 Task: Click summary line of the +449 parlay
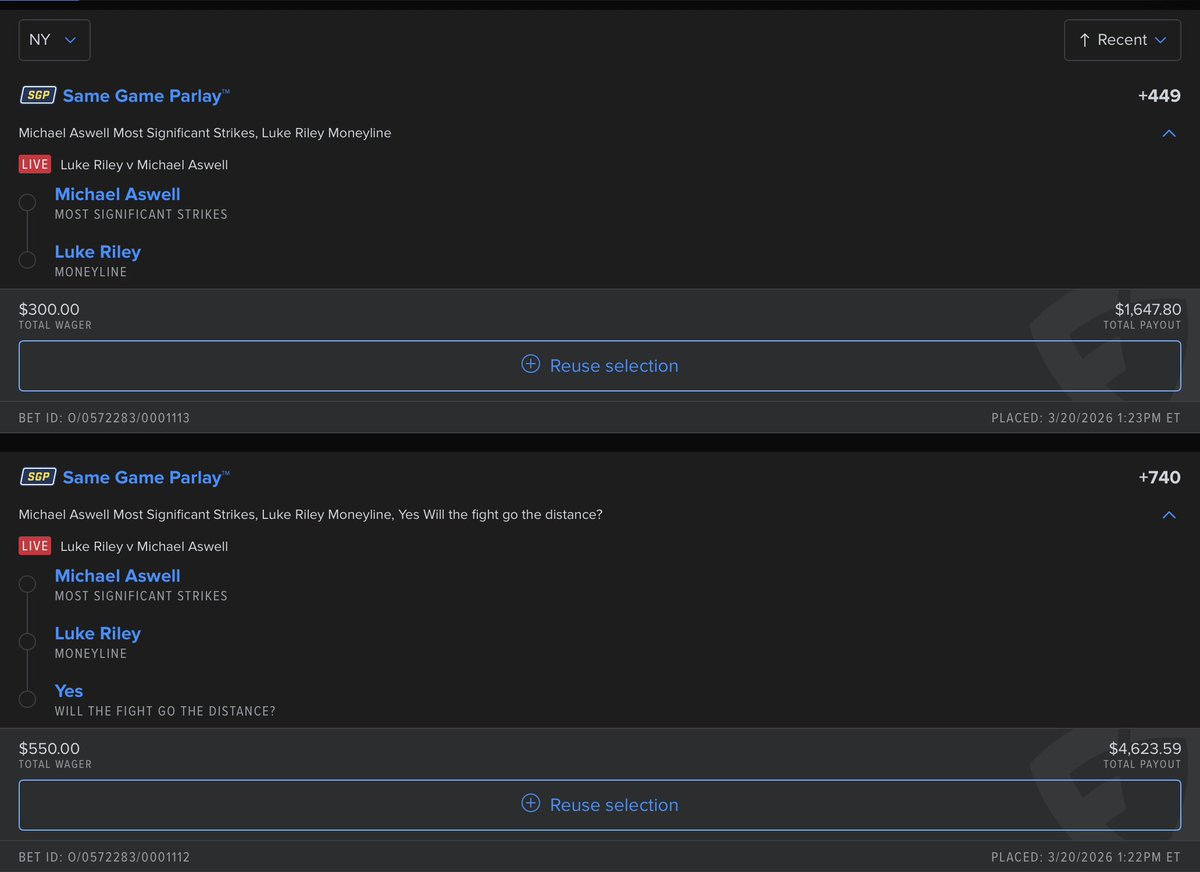(205, 133)
